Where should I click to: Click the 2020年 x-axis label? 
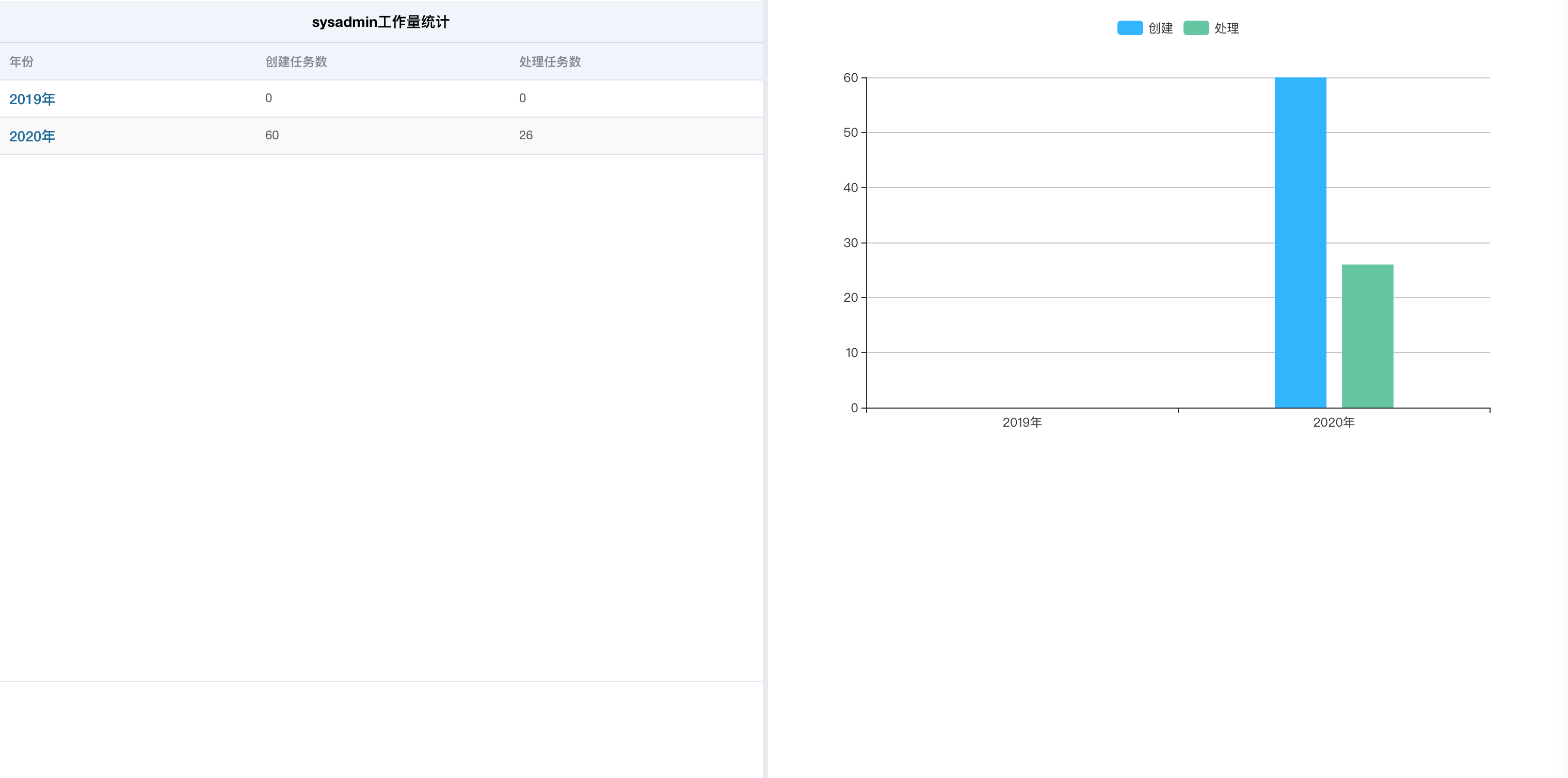tap(1334, 422)
